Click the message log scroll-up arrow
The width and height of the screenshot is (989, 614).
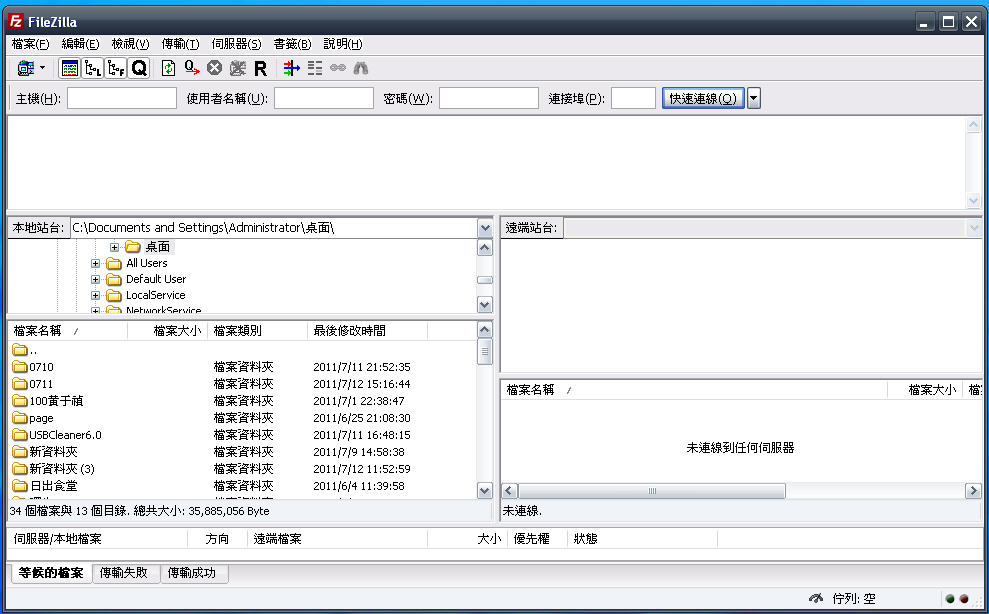click(x=973, y=125)
